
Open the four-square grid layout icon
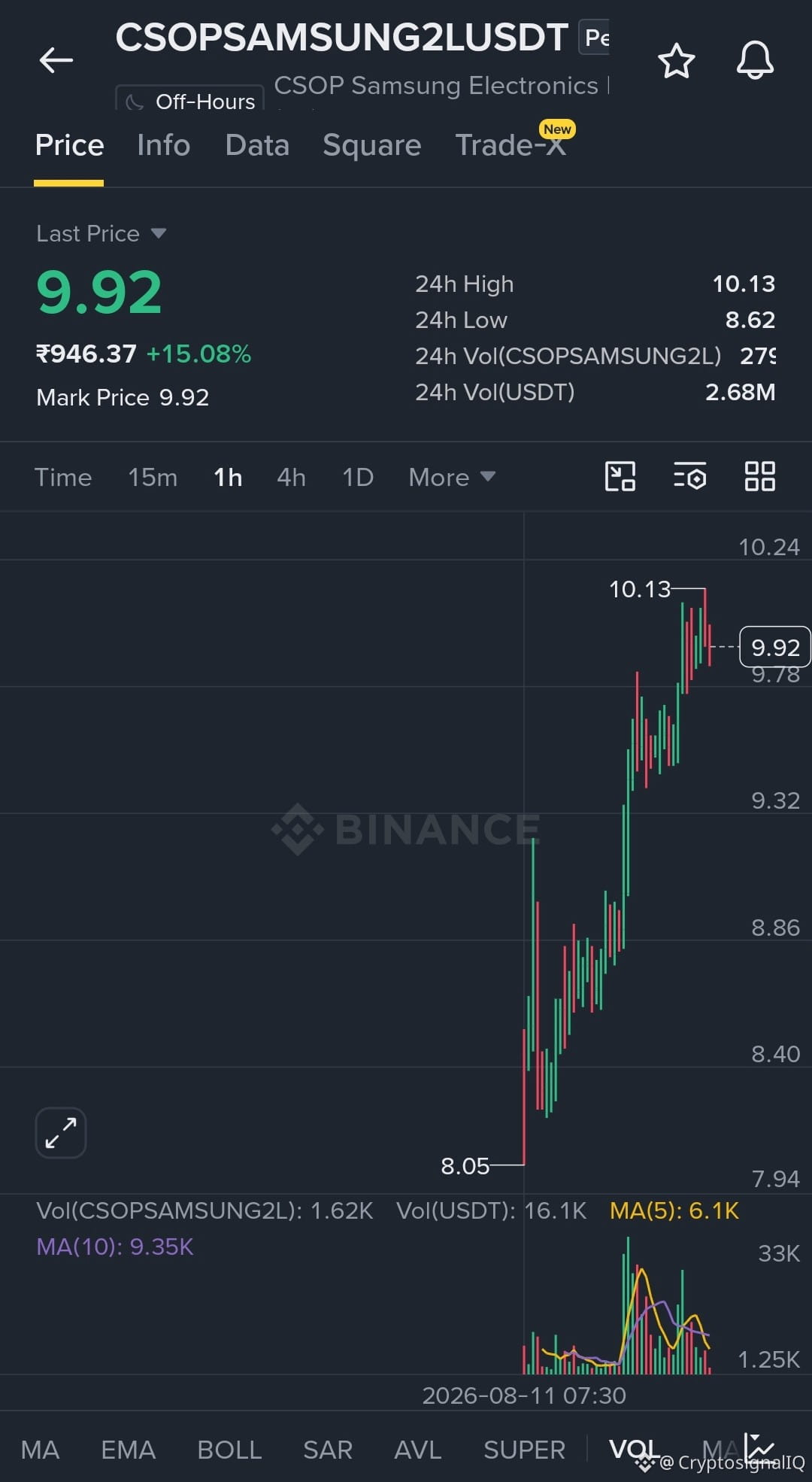point(759,476)
